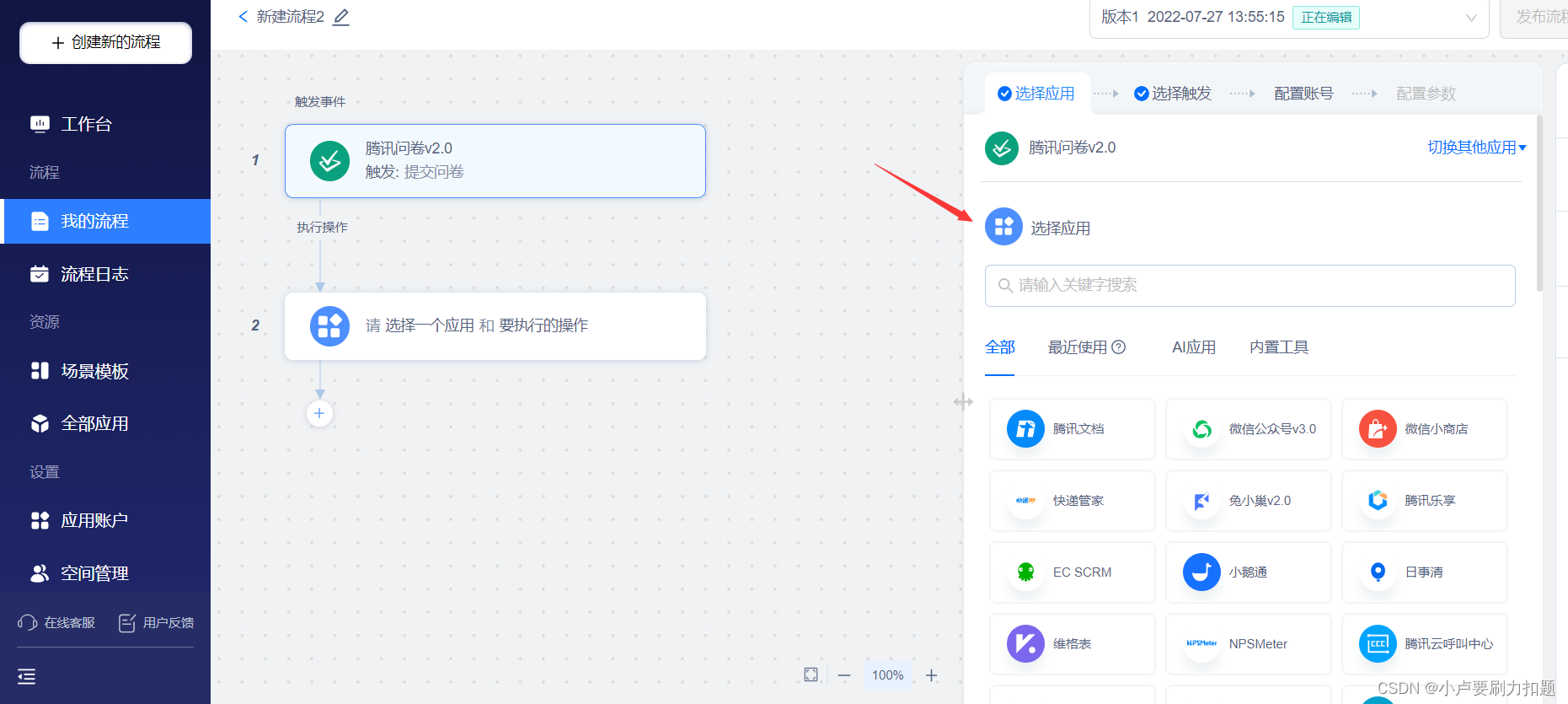Choose the 微信公众号v3.0 app
The width and height of the screenshot is (1568, 704).
1249,429
